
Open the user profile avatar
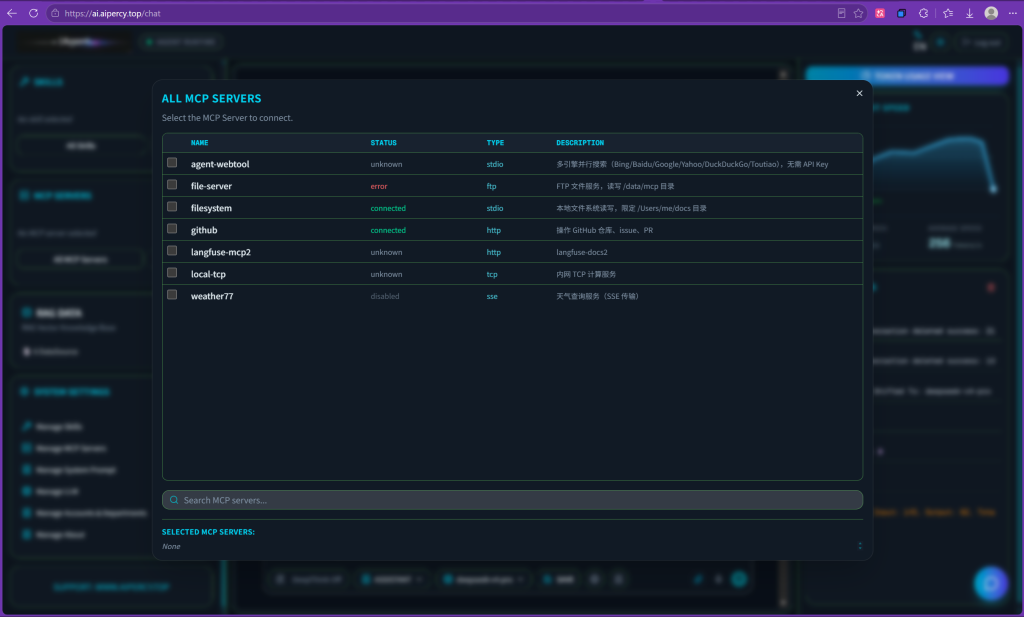(x=991, y=13)
